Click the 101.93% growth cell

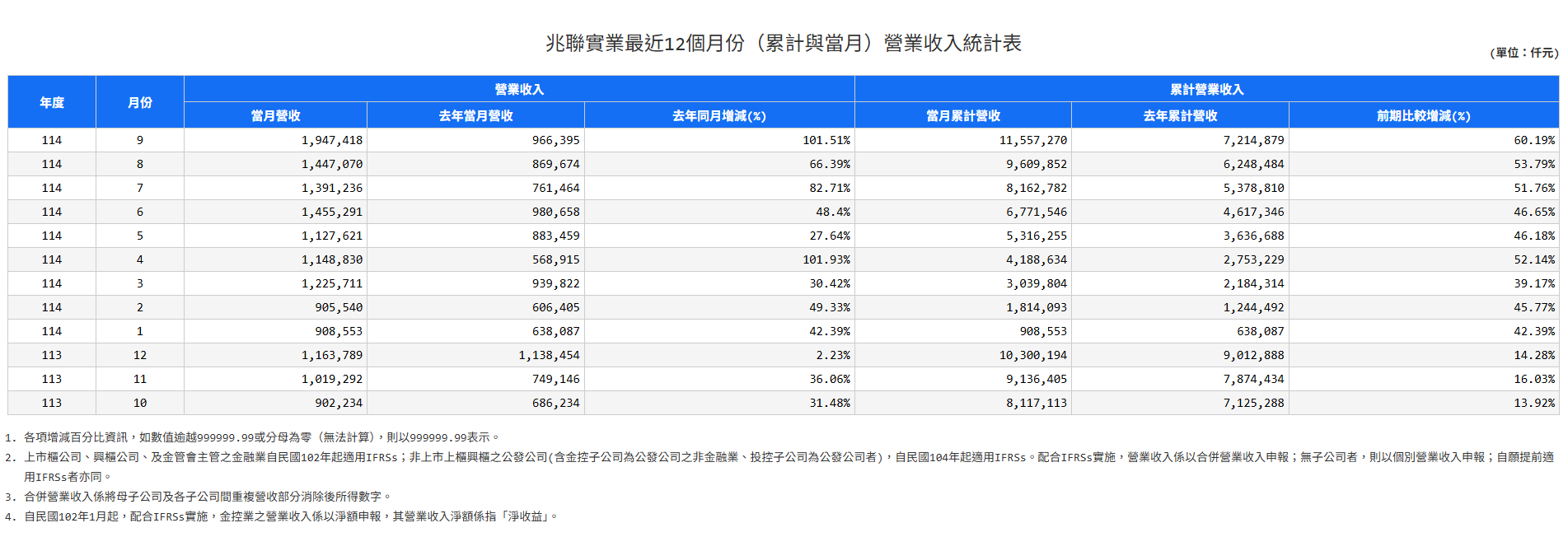(826, 259)
